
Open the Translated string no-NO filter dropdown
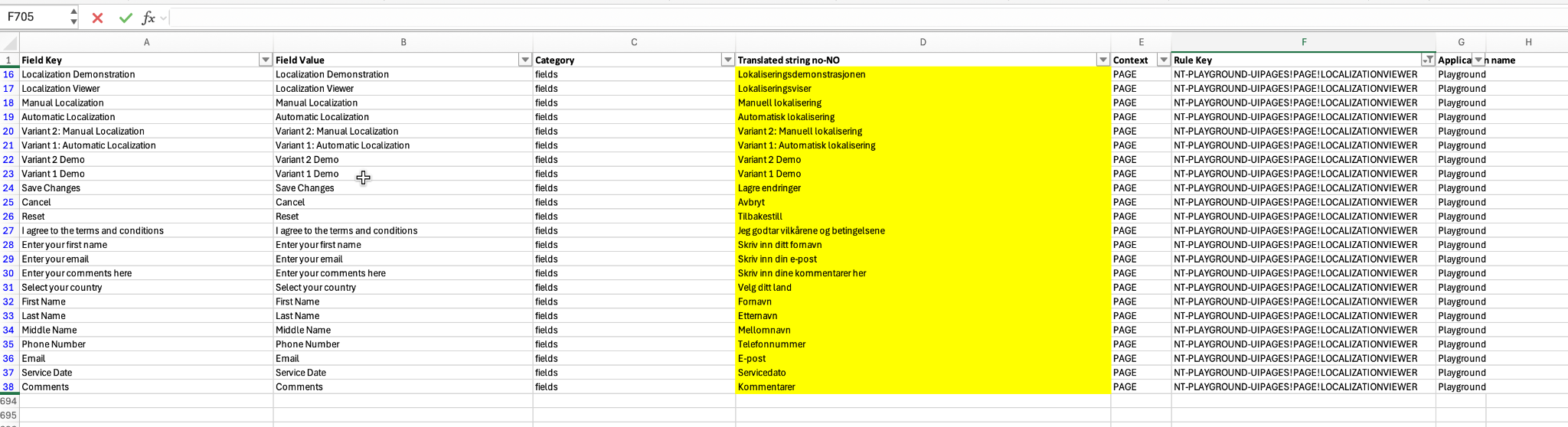click(1102, 60)
